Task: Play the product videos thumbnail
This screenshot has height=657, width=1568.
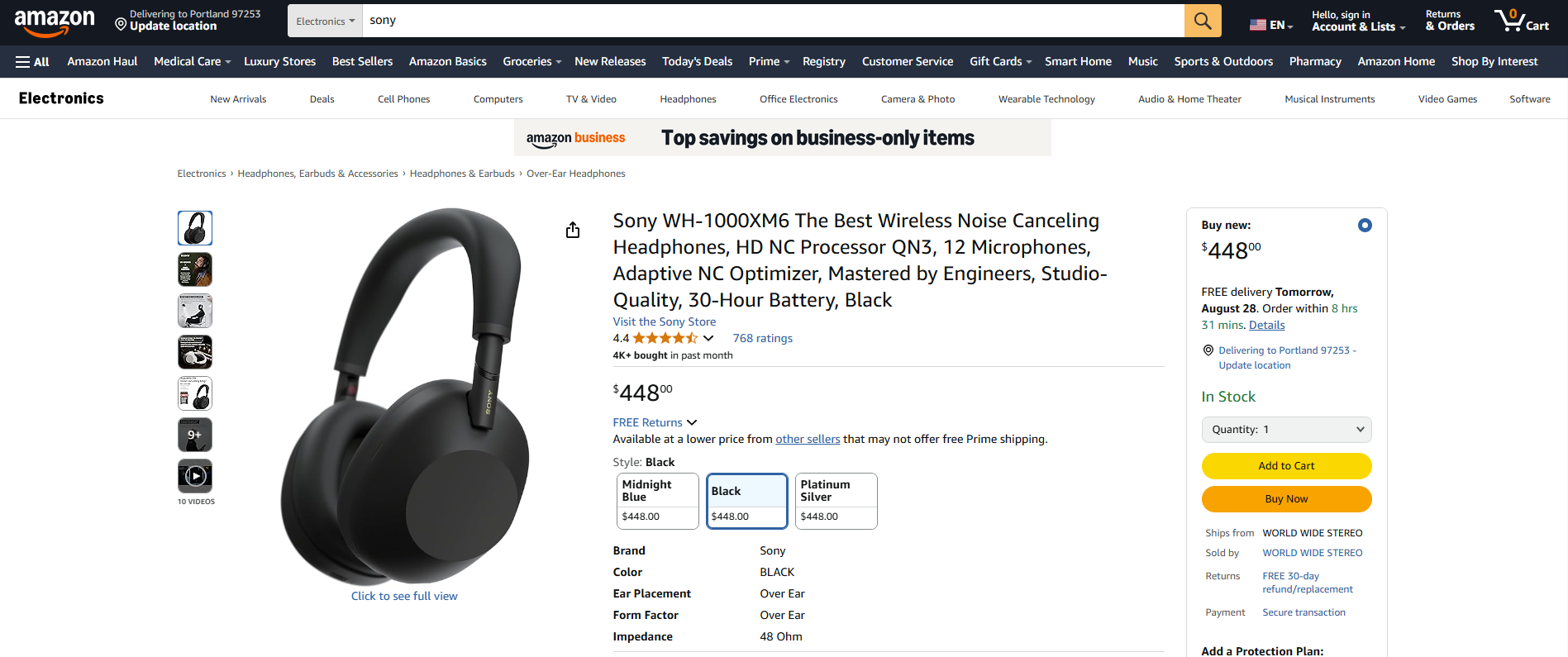Action: [x=195, y=476]
